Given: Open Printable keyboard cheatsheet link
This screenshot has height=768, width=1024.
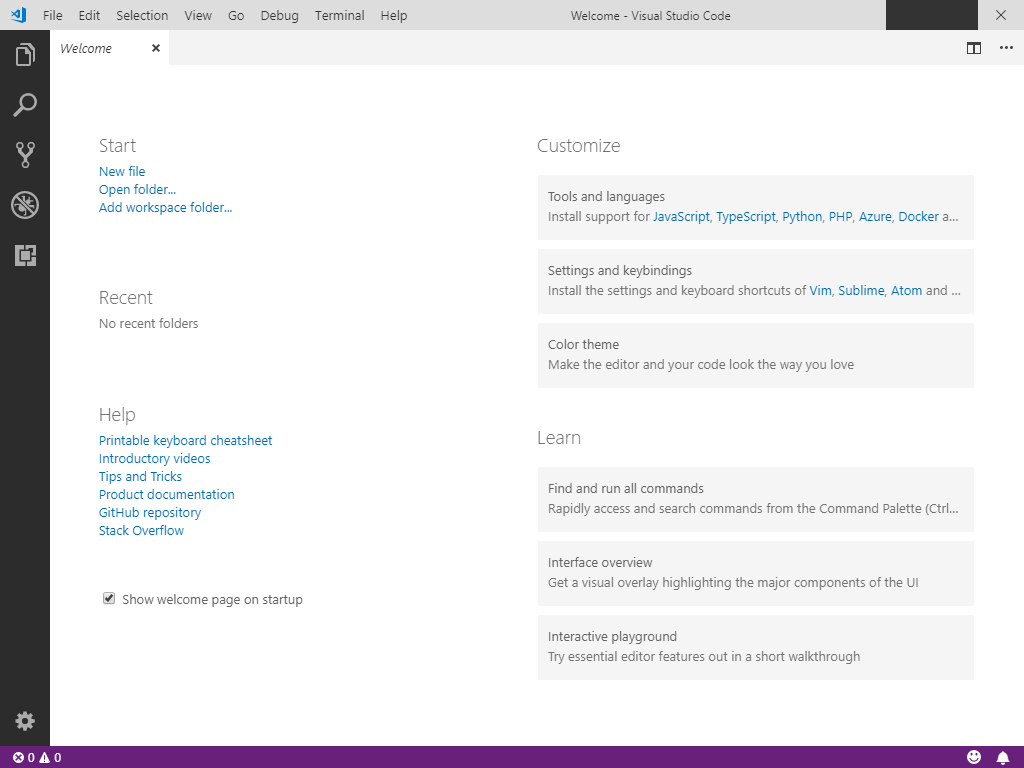Looking at the screenshot, I should 185,441.
